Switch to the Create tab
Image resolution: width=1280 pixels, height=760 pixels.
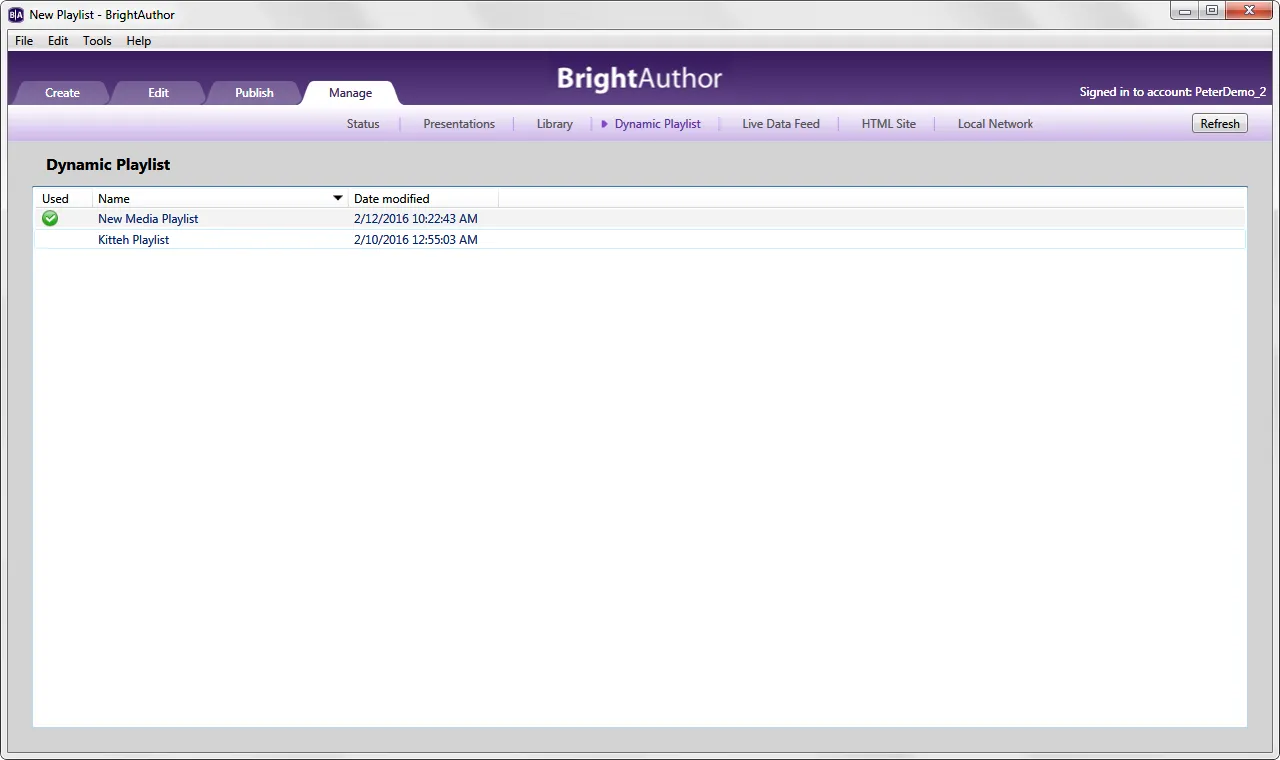tap(62, 93)
